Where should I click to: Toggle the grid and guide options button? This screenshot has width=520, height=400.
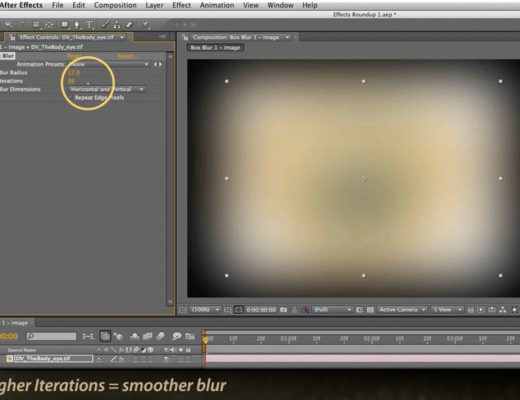pos(227,310)
